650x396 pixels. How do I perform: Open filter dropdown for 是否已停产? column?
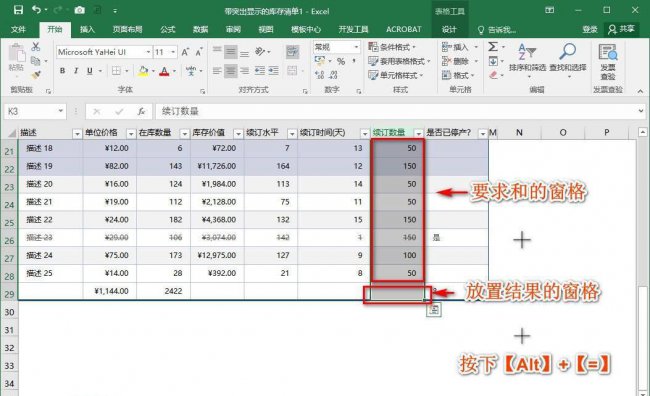point(483,134)
